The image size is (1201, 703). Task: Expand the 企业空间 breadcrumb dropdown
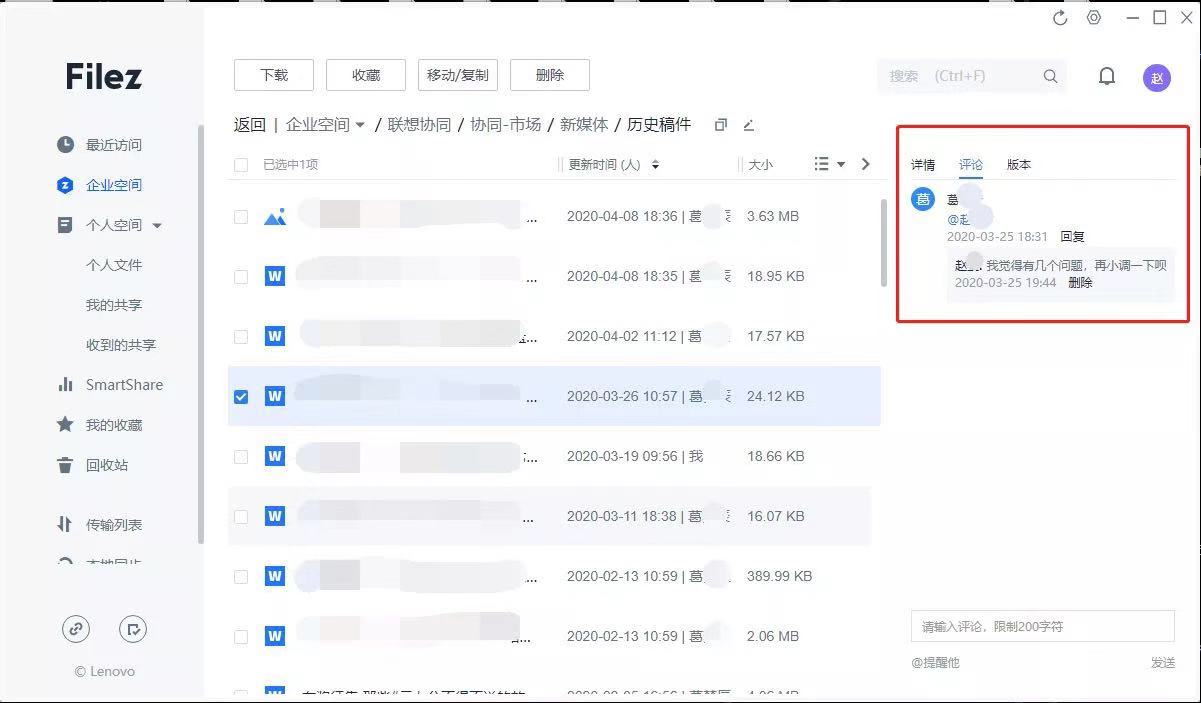coord(360,126)
